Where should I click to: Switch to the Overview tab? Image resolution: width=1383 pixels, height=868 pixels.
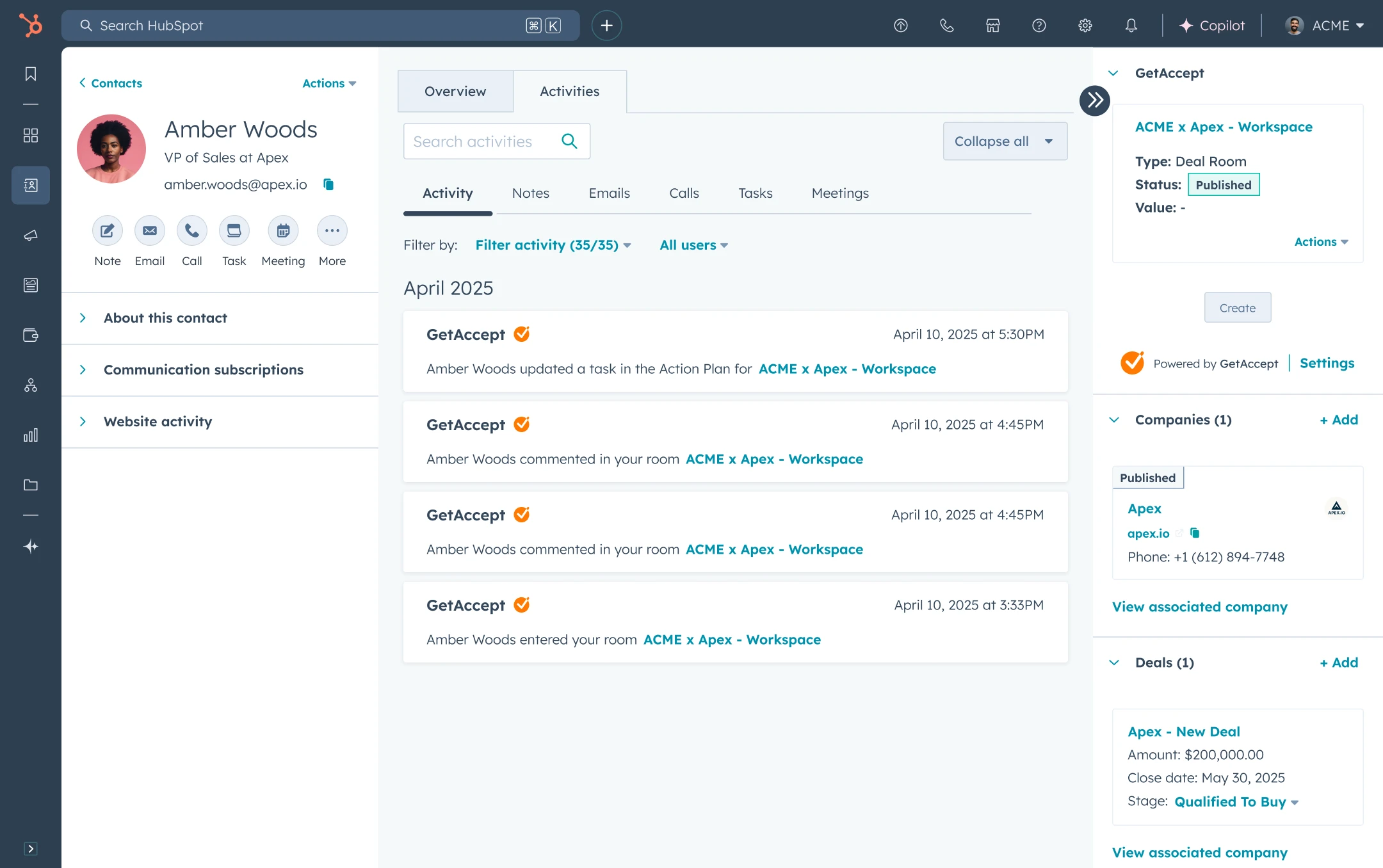(x=455, y=92)
